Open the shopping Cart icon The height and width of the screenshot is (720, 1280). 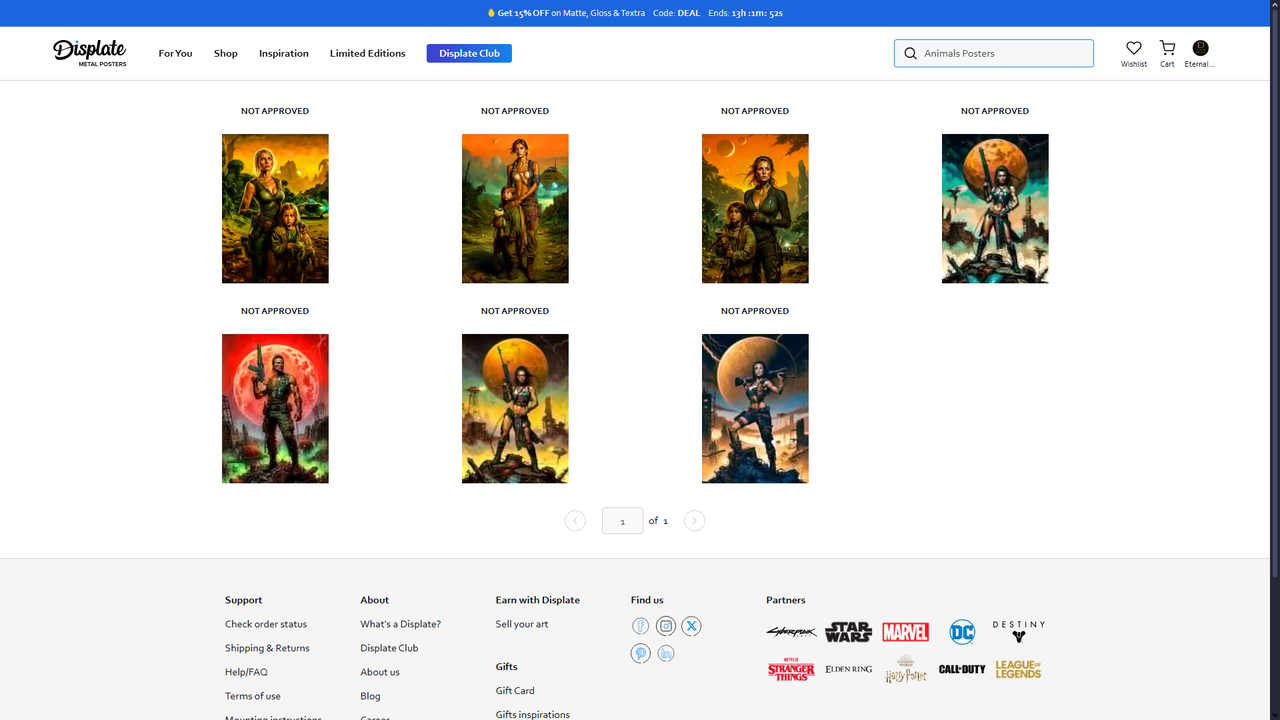pyautogui.click(x=1167, y=48)
